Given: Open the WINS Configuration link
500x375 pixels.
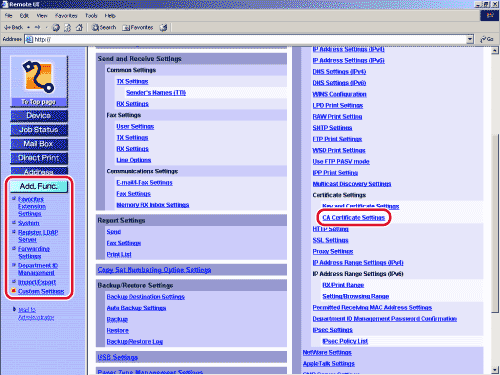Looking at the screenshot, I should [x=339, y=94].
